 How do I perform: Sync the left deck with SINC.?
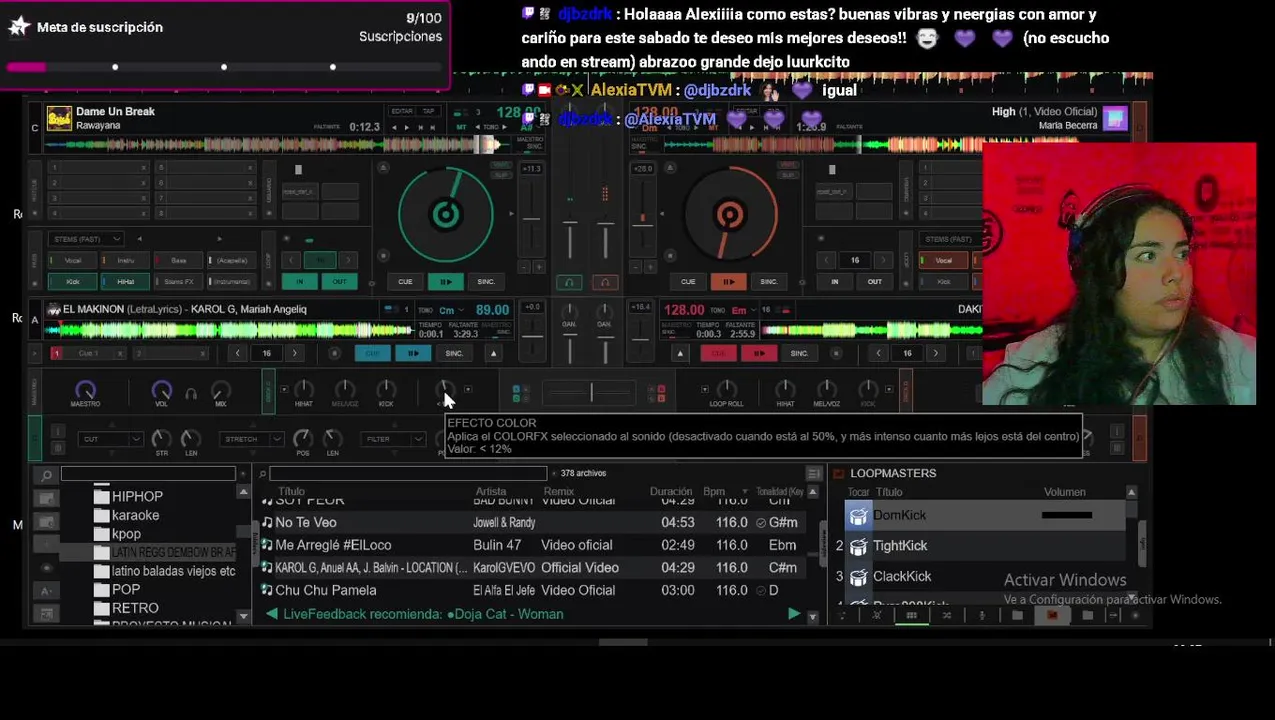click(486, 282)
